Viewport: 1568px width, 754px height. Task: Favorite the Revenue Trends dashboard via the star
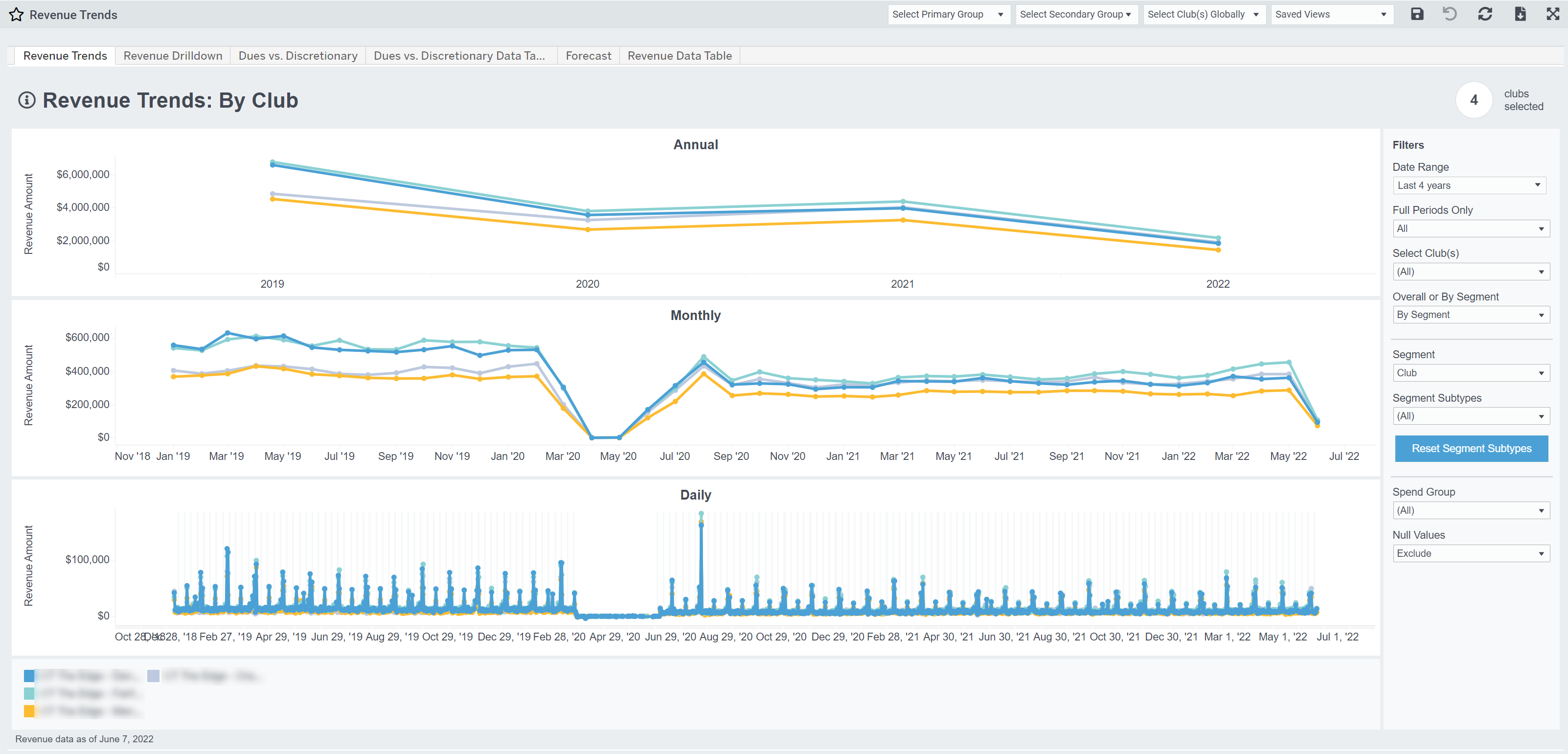point(17,14)
